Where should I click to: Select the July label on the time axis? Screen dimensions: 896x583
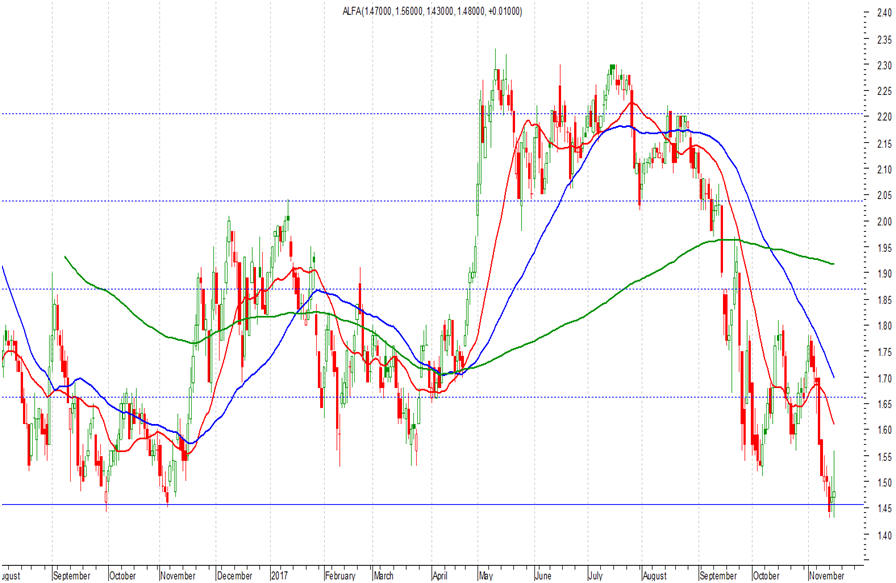[595, 576]
